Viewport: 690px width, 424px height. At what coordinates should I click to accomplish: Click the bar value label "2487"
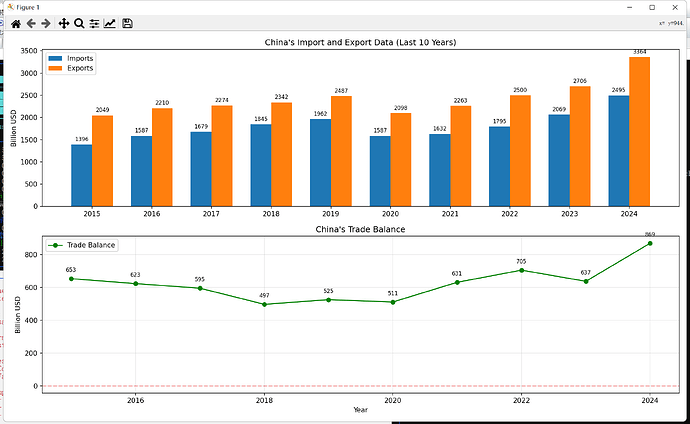click(x=341, y=91)
